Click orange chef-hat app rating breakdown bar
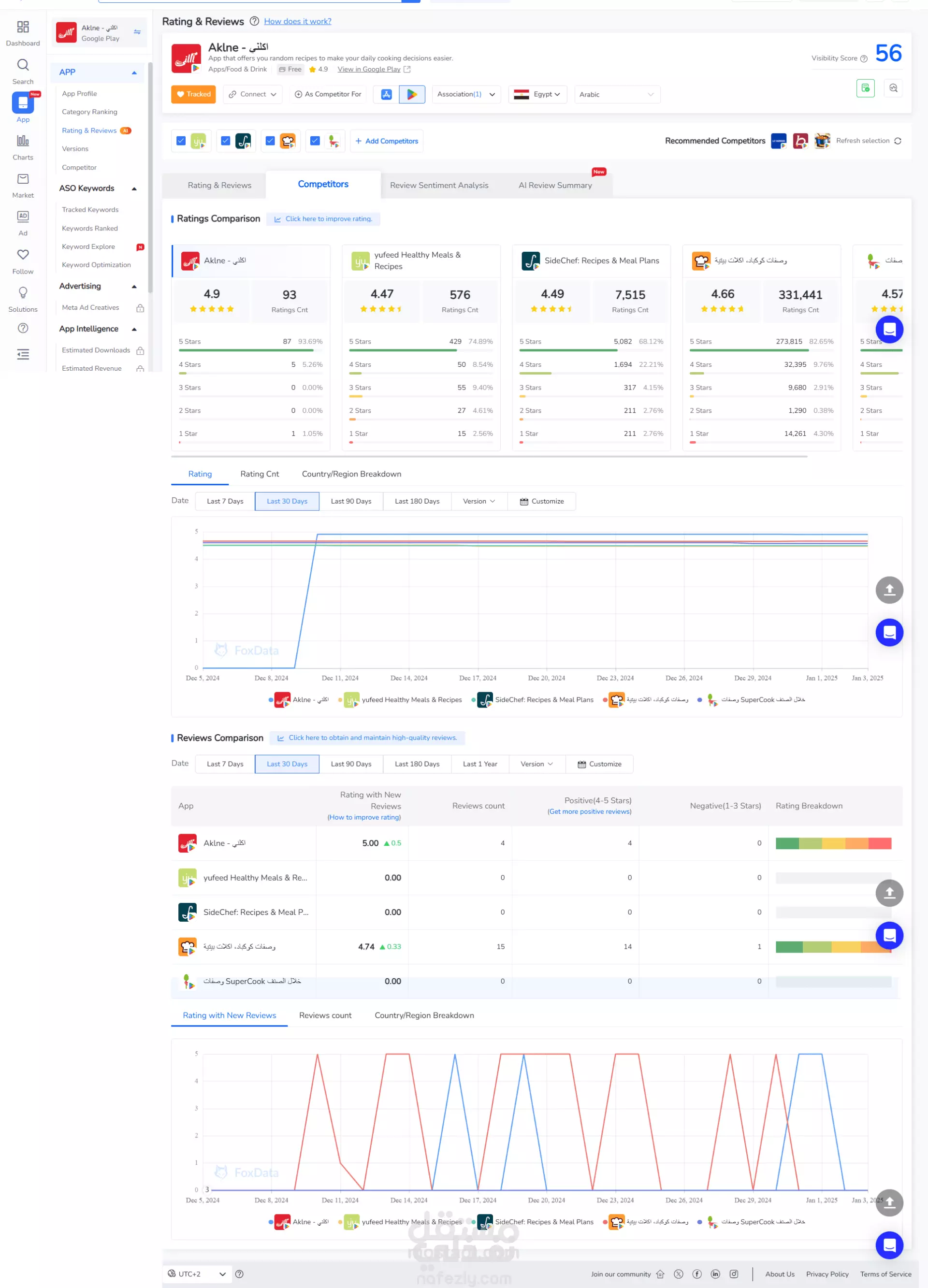 (833, 947)
